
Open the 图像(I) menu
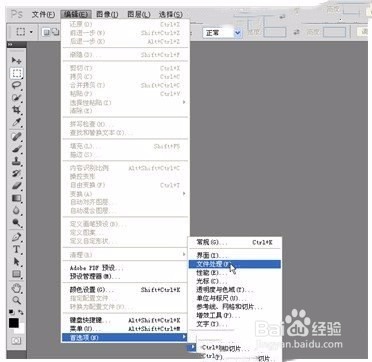point(107,14)
